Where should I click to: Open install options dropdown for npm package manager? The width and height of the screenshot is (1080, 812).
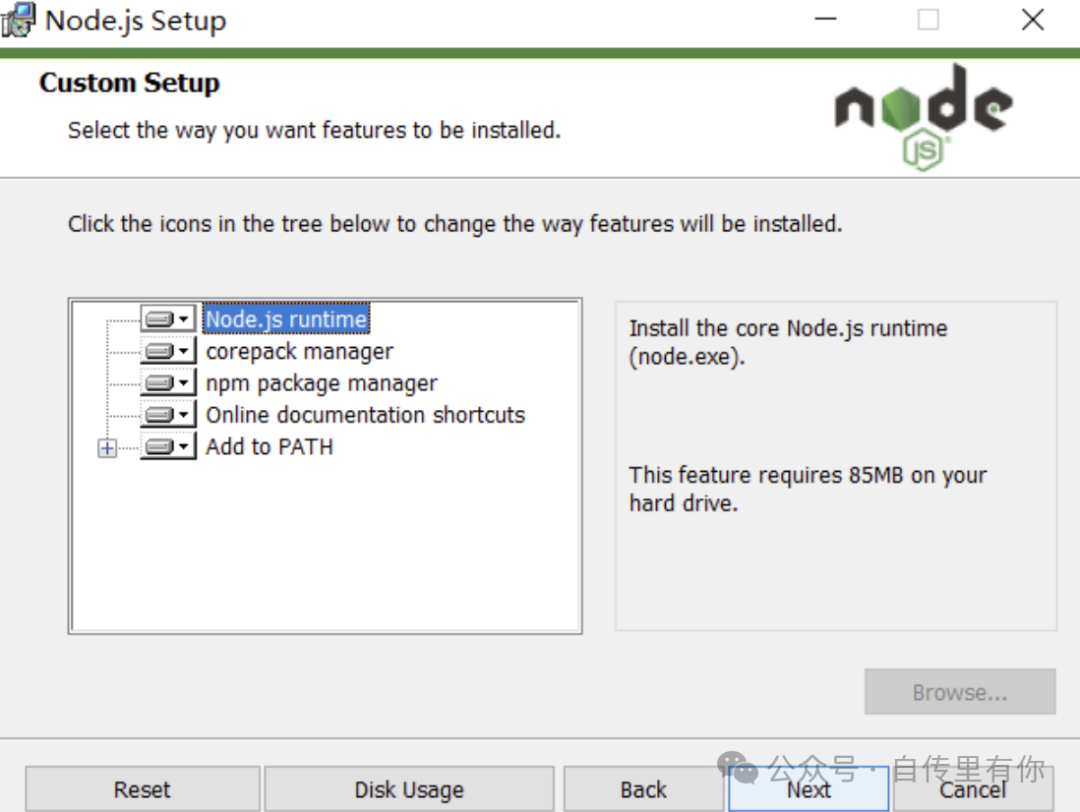pyautogui.click(x=168, y=383)
